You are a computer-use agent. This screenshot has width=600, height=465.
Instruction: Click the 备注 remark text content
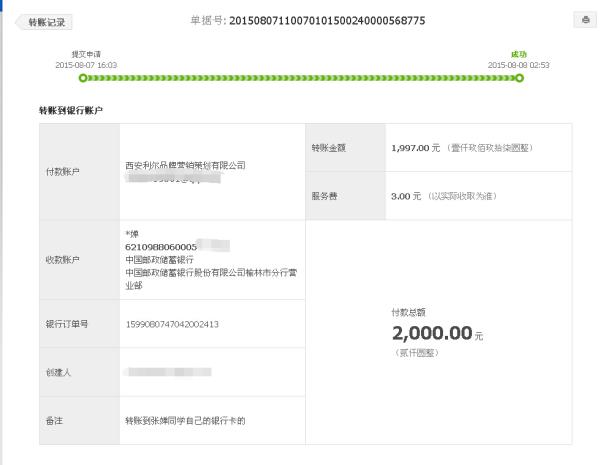[185, 421]
